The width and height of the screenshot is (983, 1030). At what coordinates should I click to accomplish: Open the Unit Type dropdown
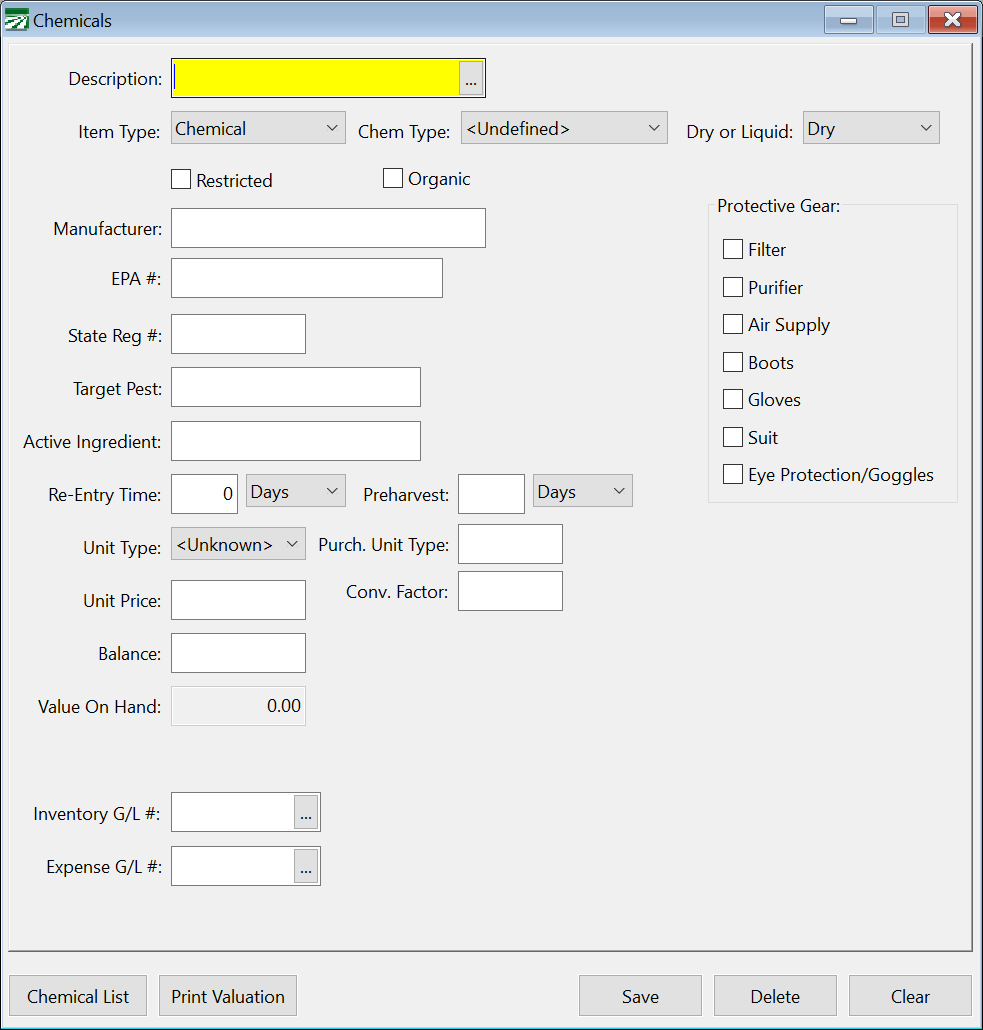238,545
